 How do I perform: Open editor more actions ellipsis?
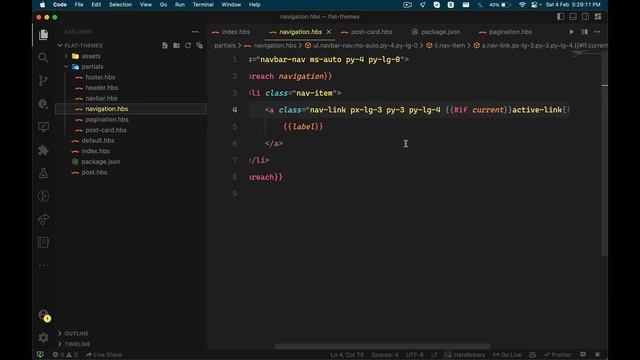[597, 32]
